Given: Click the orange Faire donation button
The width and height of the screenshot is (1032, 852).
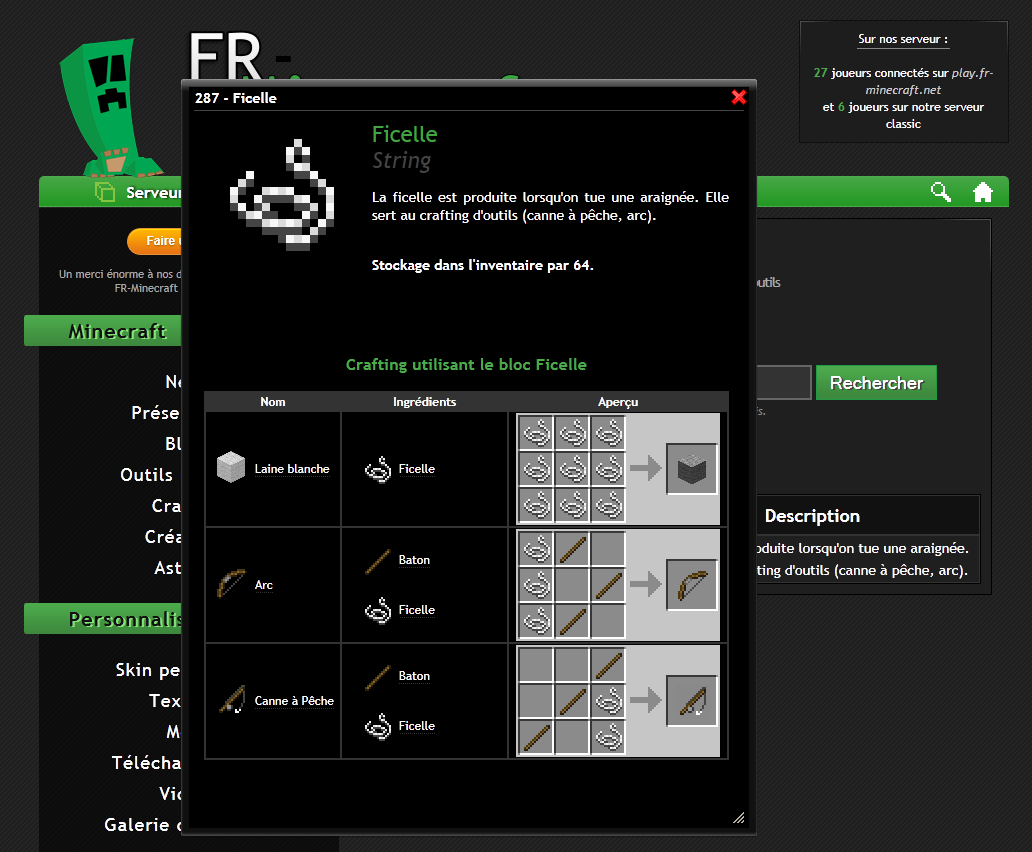Looking at the screenshot, I should (155, 241).
